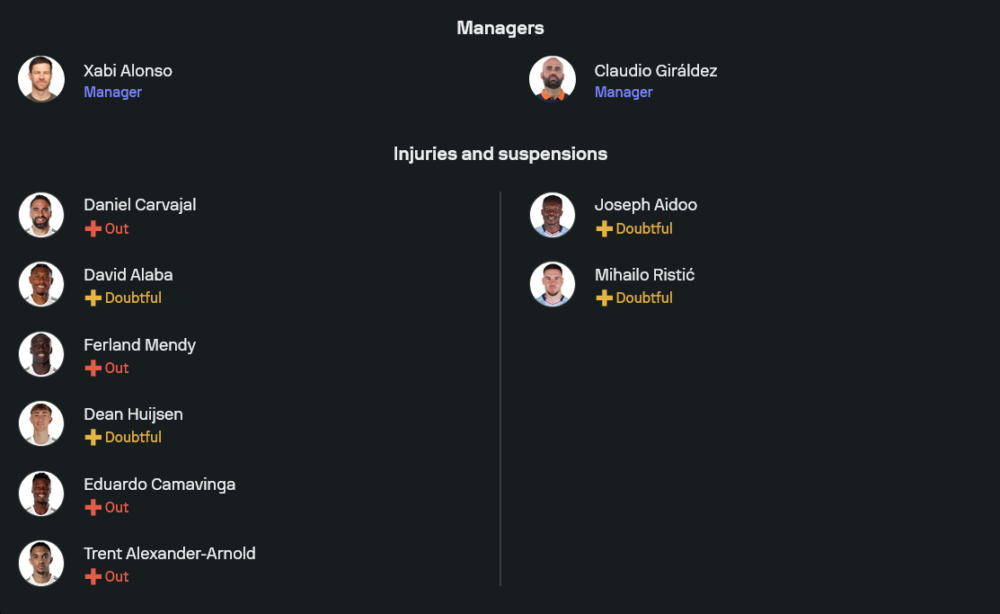Image resolution: width=1000 pixels, height=614 pixels.
Task: Click Joseph Aidoo's yellow doubtful icon
Action: (x=604, y=229)
